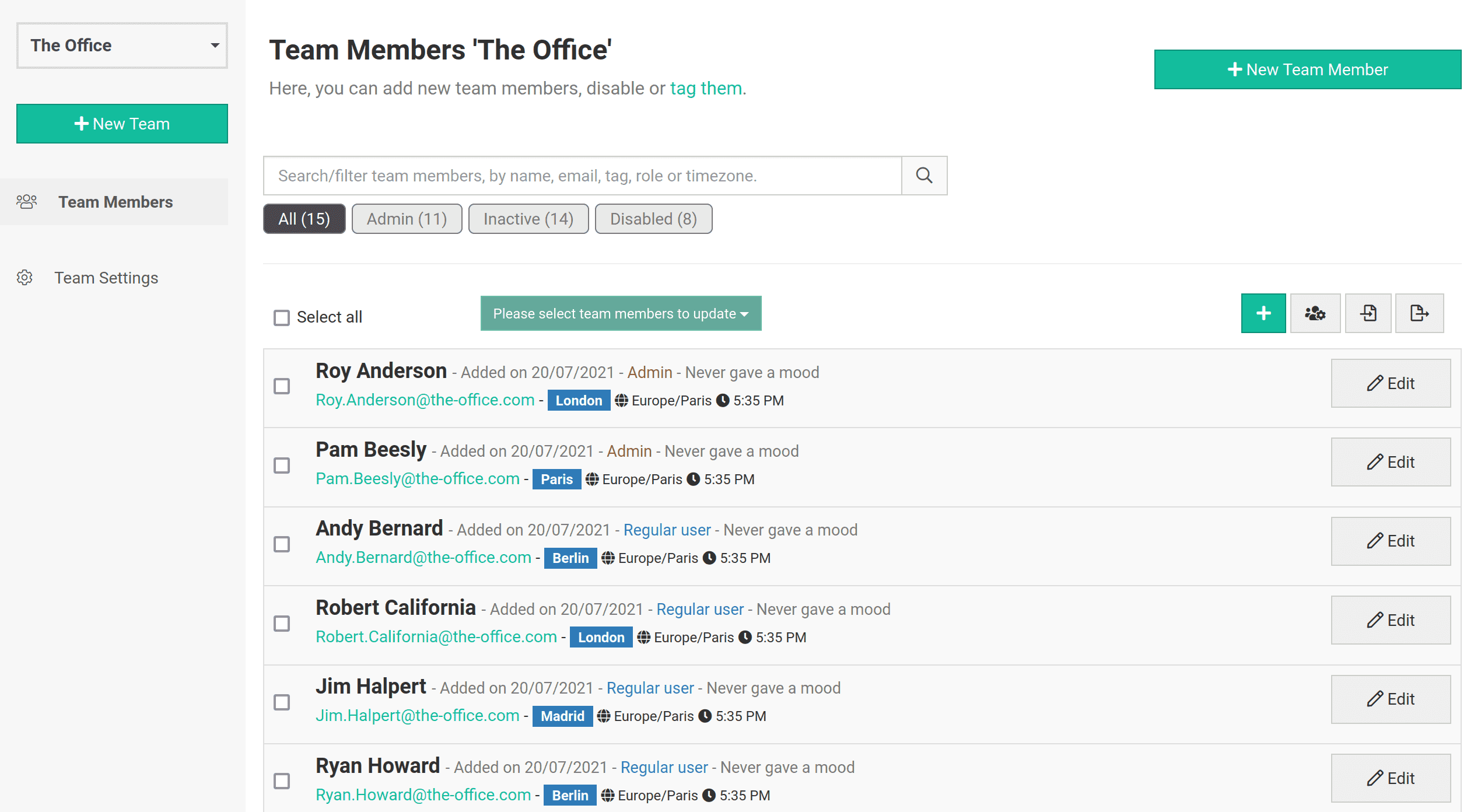1481x812 pixels.
Task: Expand the 'Please select team members to update' dropdown
Action: (621, 313)
